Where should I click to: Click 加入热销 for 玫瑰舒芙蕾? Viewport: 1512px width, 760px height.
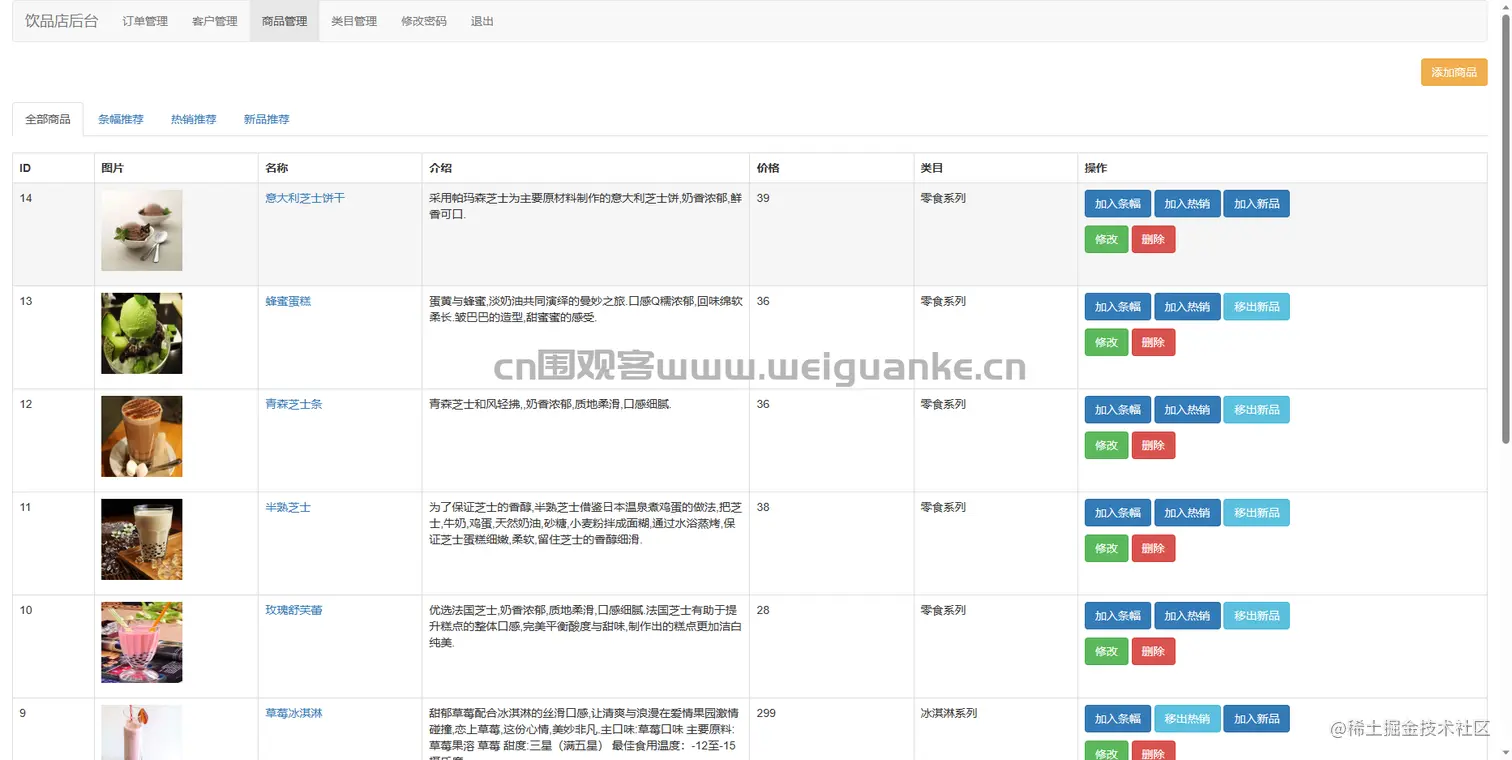[1187, 616]
